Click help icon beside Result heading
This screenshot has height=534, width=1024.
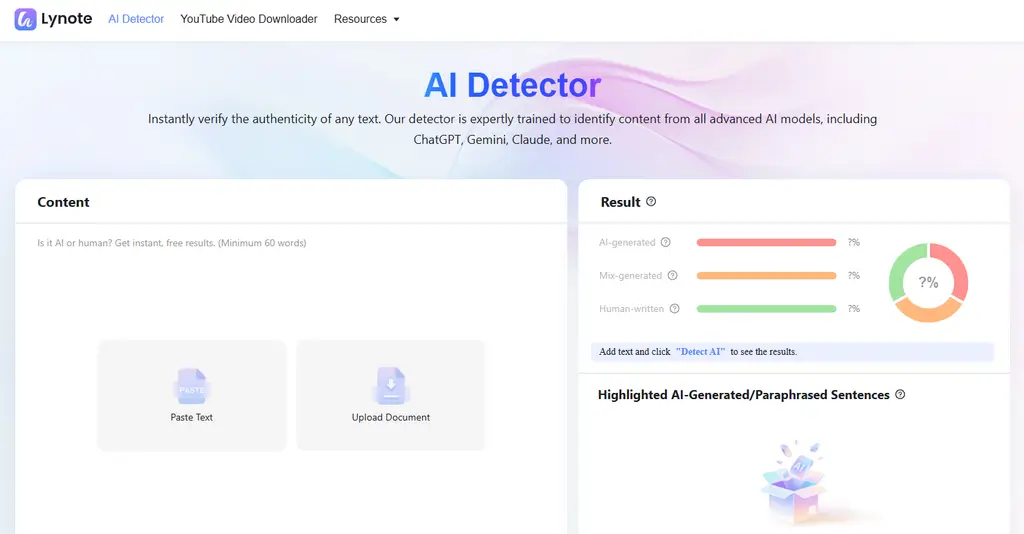point(651,202)
